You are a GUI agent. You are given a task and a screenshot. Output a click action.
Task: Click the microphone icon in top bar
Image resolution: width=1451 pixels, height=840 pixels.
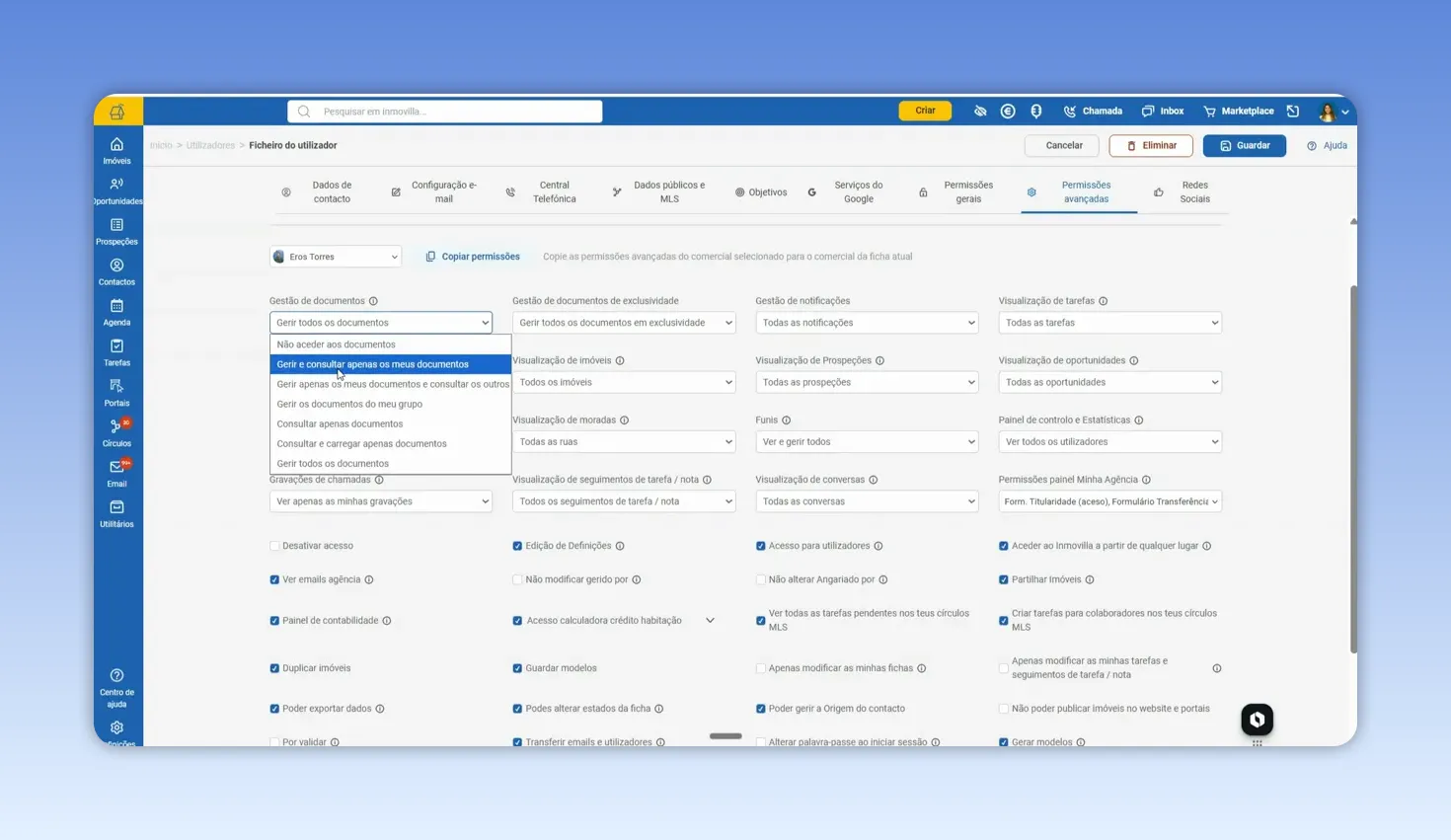[x=1036, y=112]
